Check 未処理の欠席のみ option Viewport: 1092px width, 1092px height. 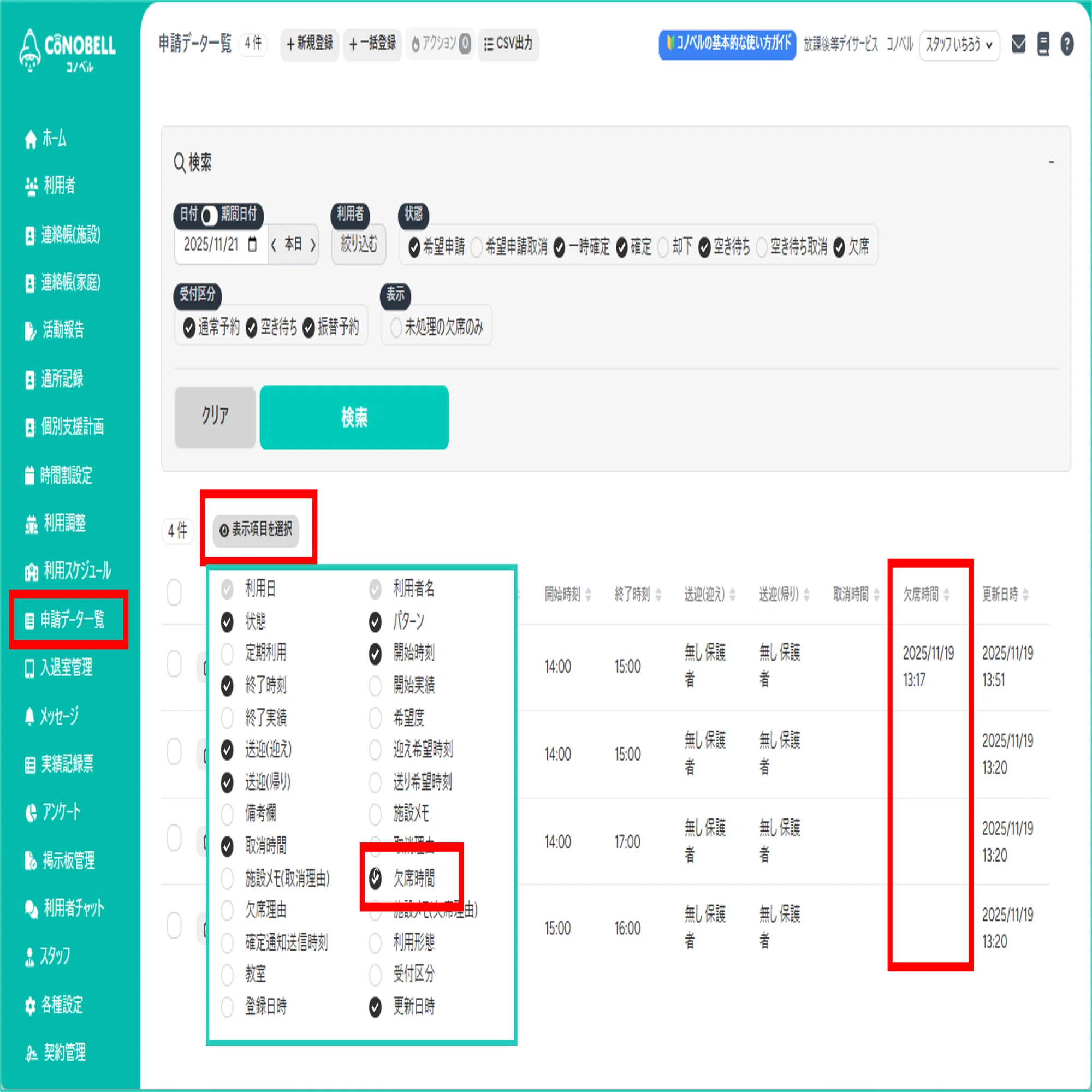(396, 327)
